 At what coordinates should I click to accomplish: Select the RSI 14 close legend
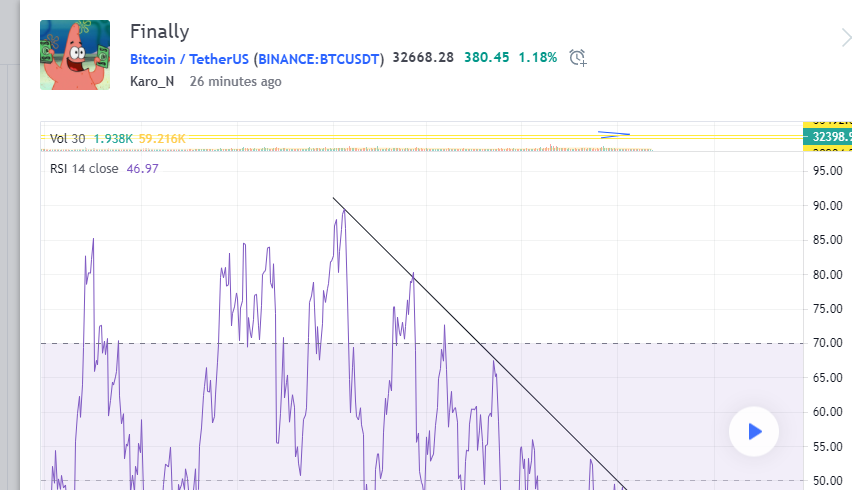(84, 168)
